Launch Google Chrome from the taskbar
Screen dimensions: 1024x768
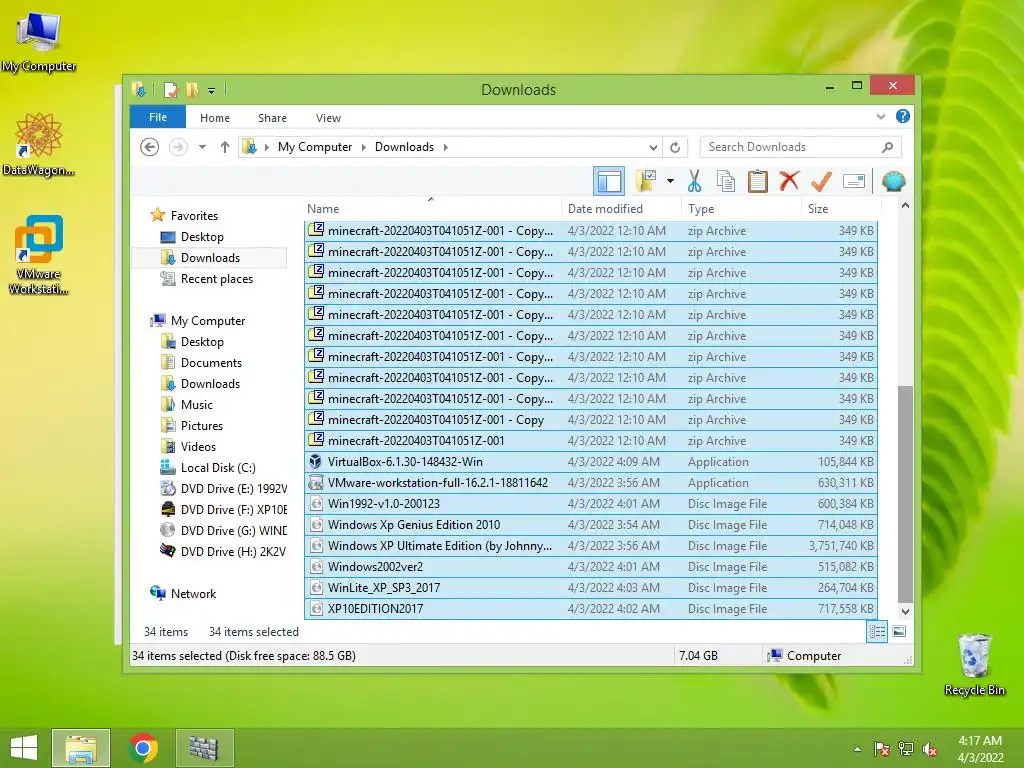click(143, 748)
